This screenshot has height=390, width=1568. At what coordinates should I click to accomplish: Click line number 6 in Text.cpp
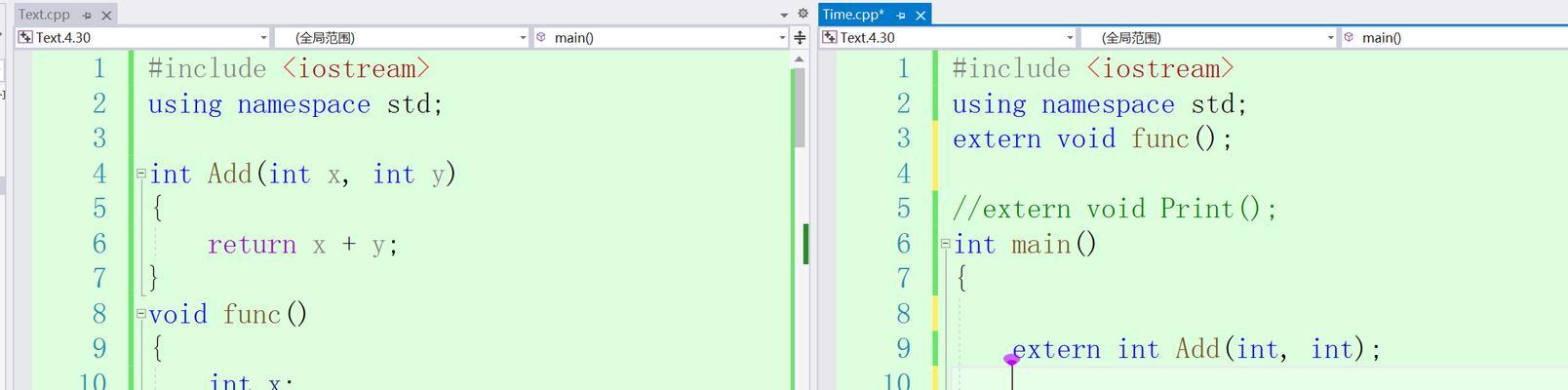(99, 244)
